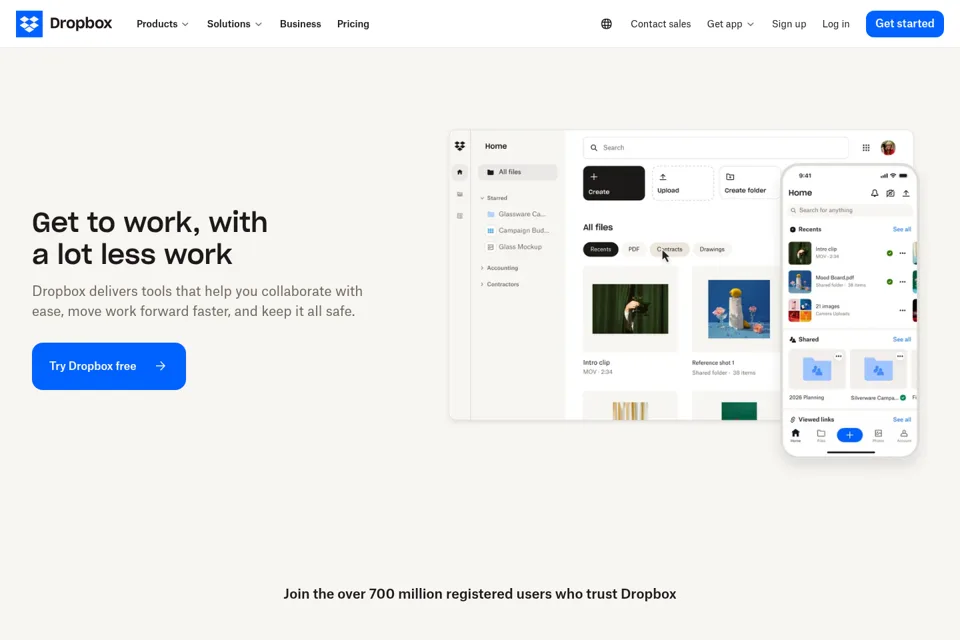Screen dimensions: 960x640
Task: Click the black Create button
Action: (613, 183)
